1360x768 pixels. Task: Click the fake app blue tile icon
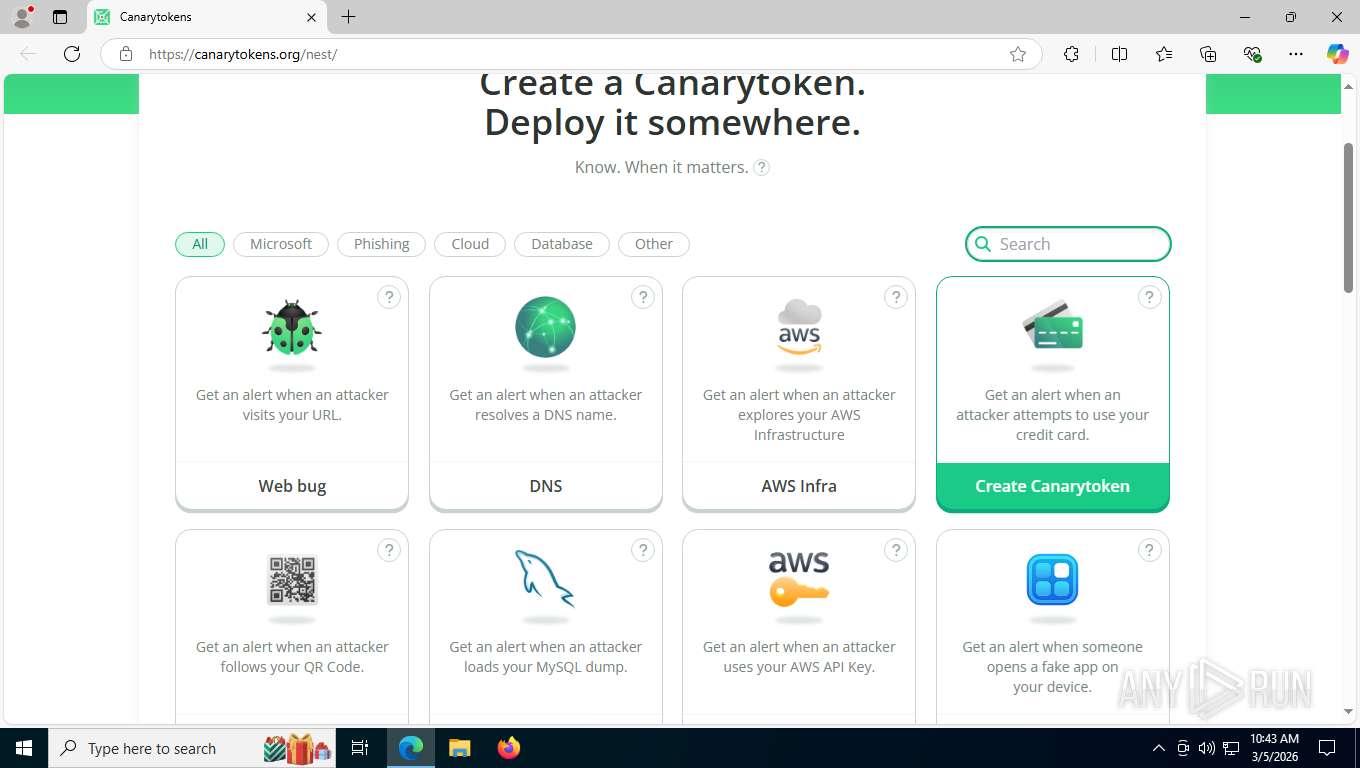coord(1052,580)
